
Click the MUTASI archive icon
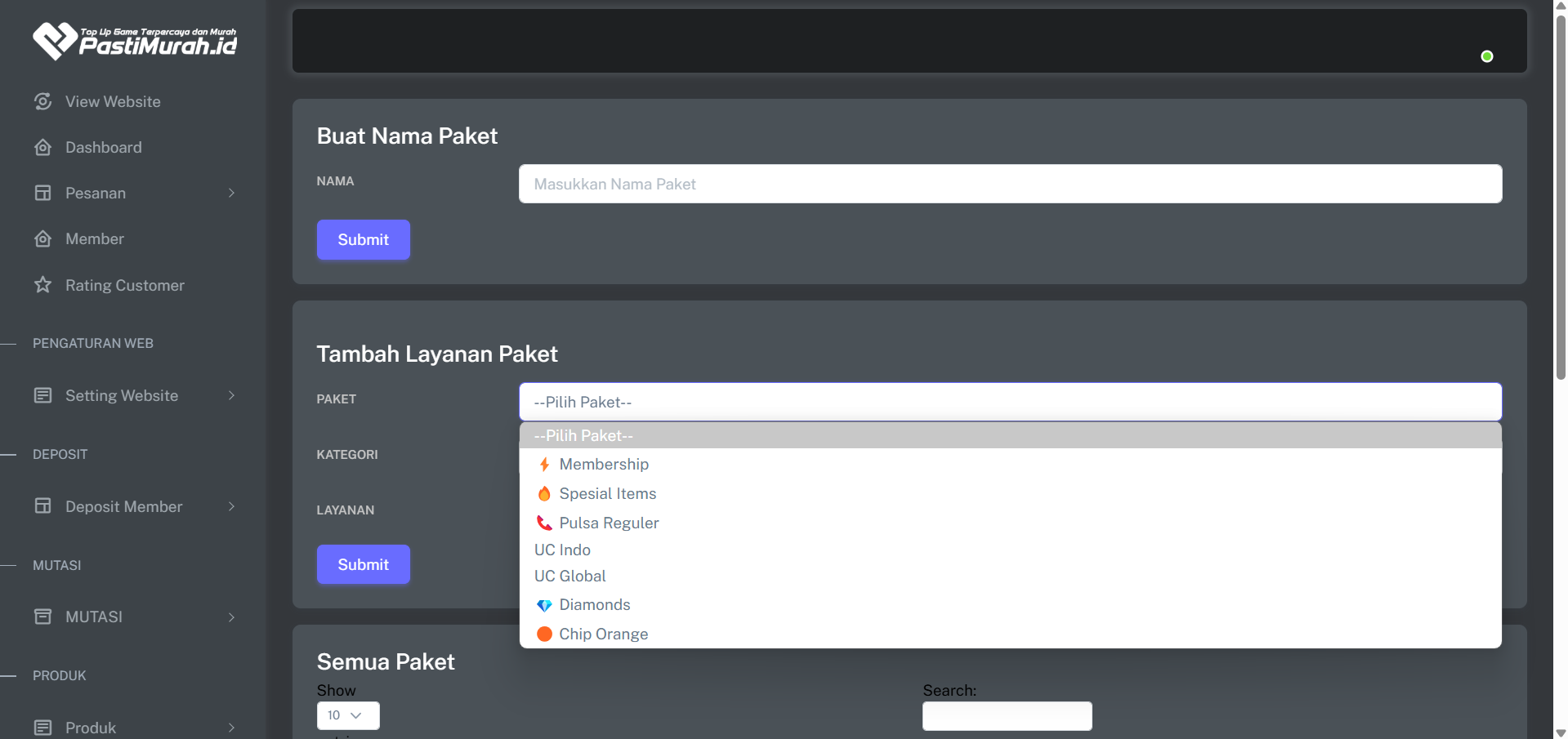43,617
